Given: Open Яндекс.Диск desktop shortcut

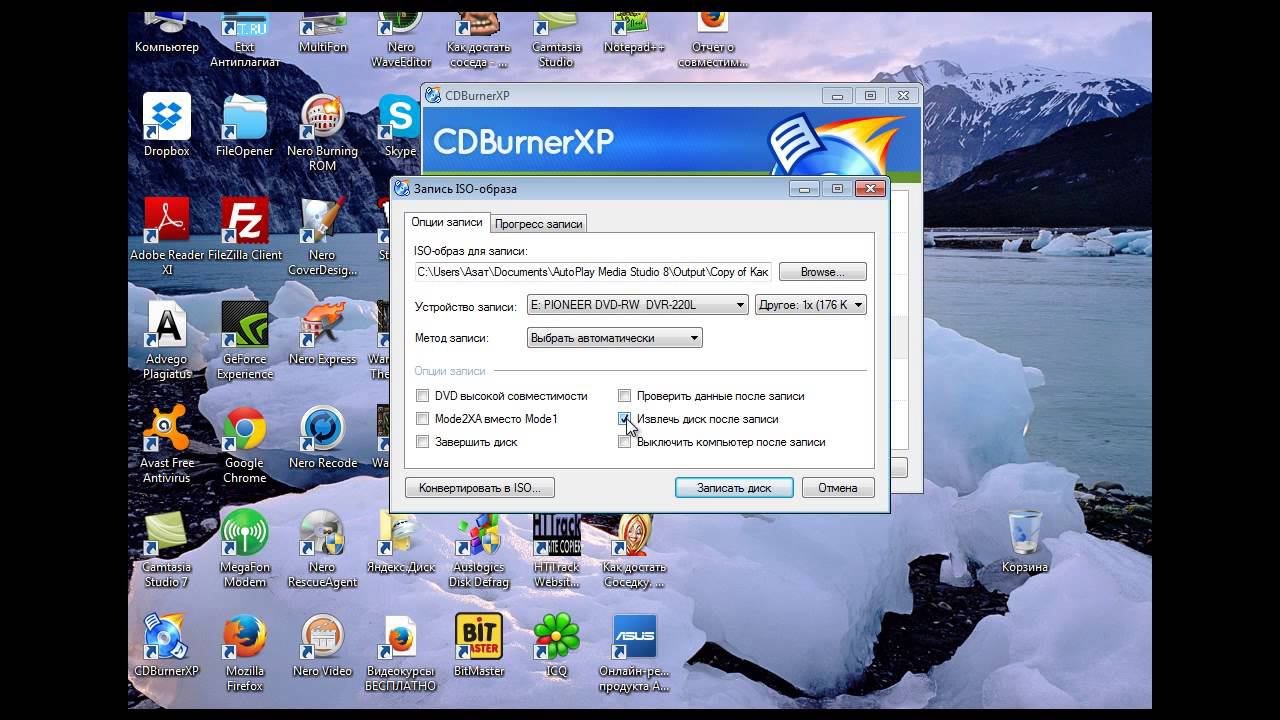Looking at the screenshot, I should [x=400, y=541].
